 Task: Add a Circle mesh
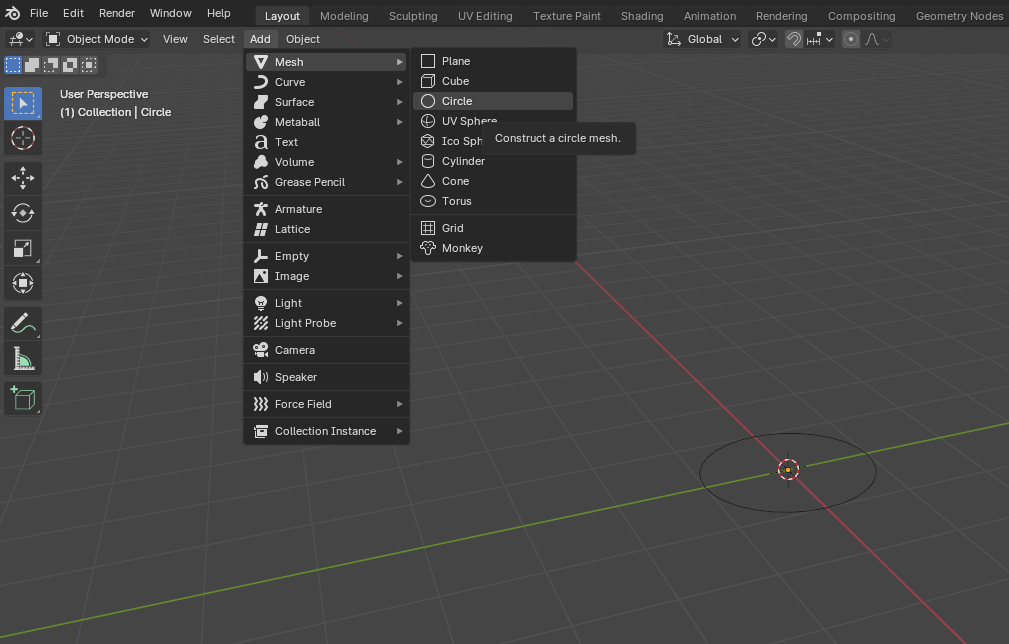point(493,101)
